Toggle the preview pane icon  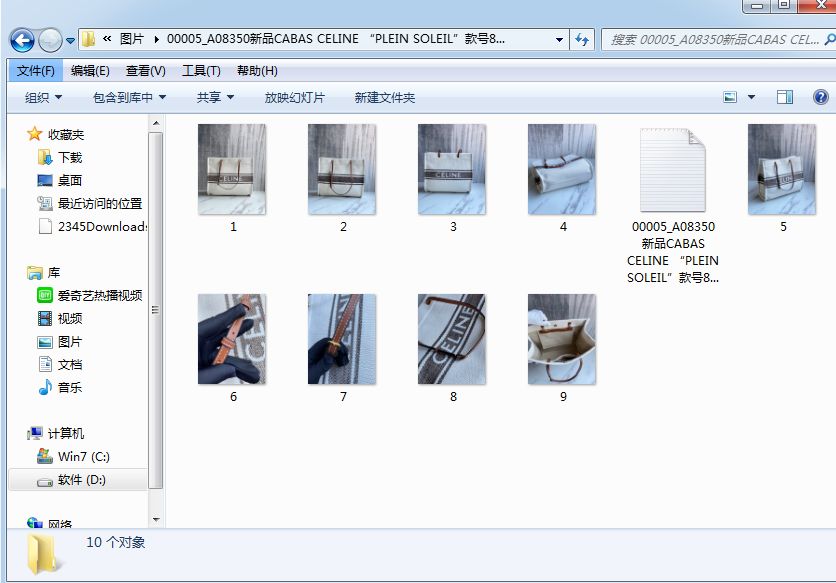(x=784, y=97)
